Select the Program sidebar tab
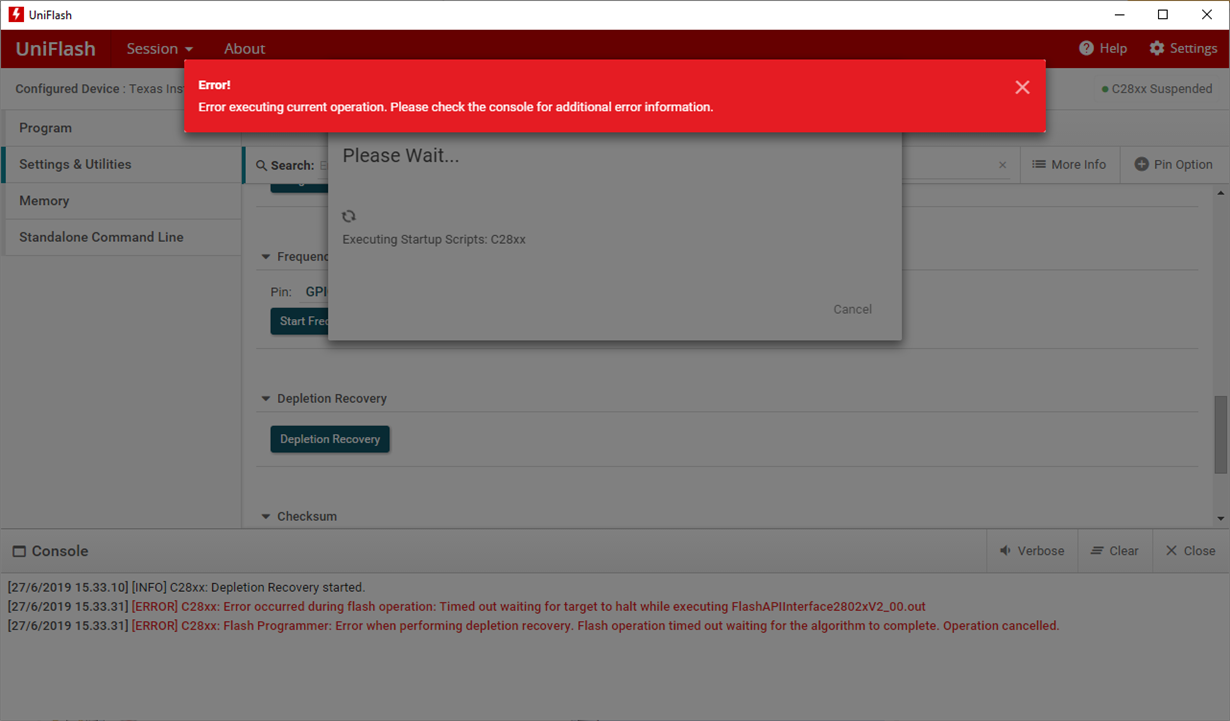 coord(121,128)
